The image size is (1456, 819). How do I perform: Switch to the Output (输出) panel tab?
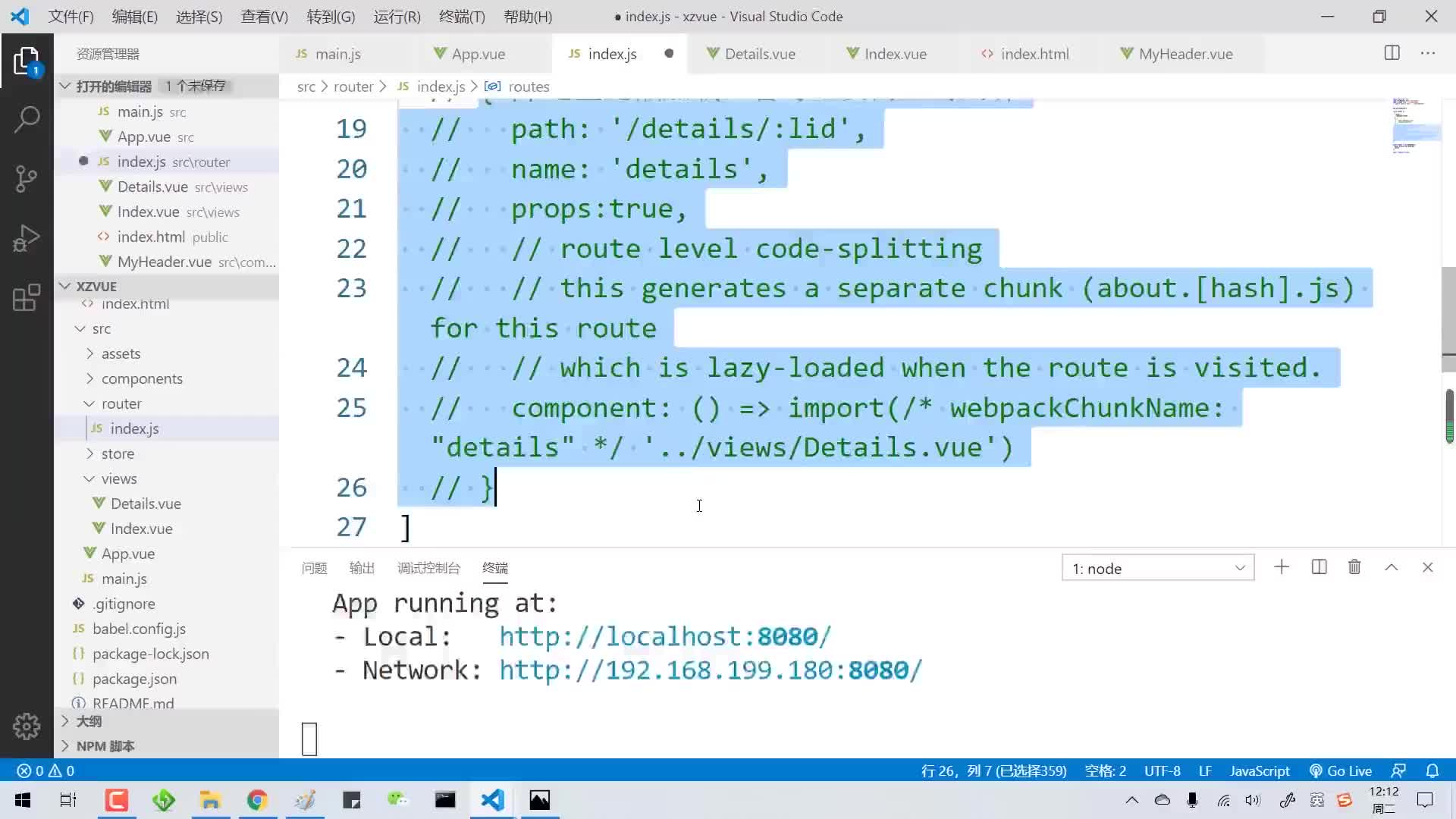coord(362,568)
